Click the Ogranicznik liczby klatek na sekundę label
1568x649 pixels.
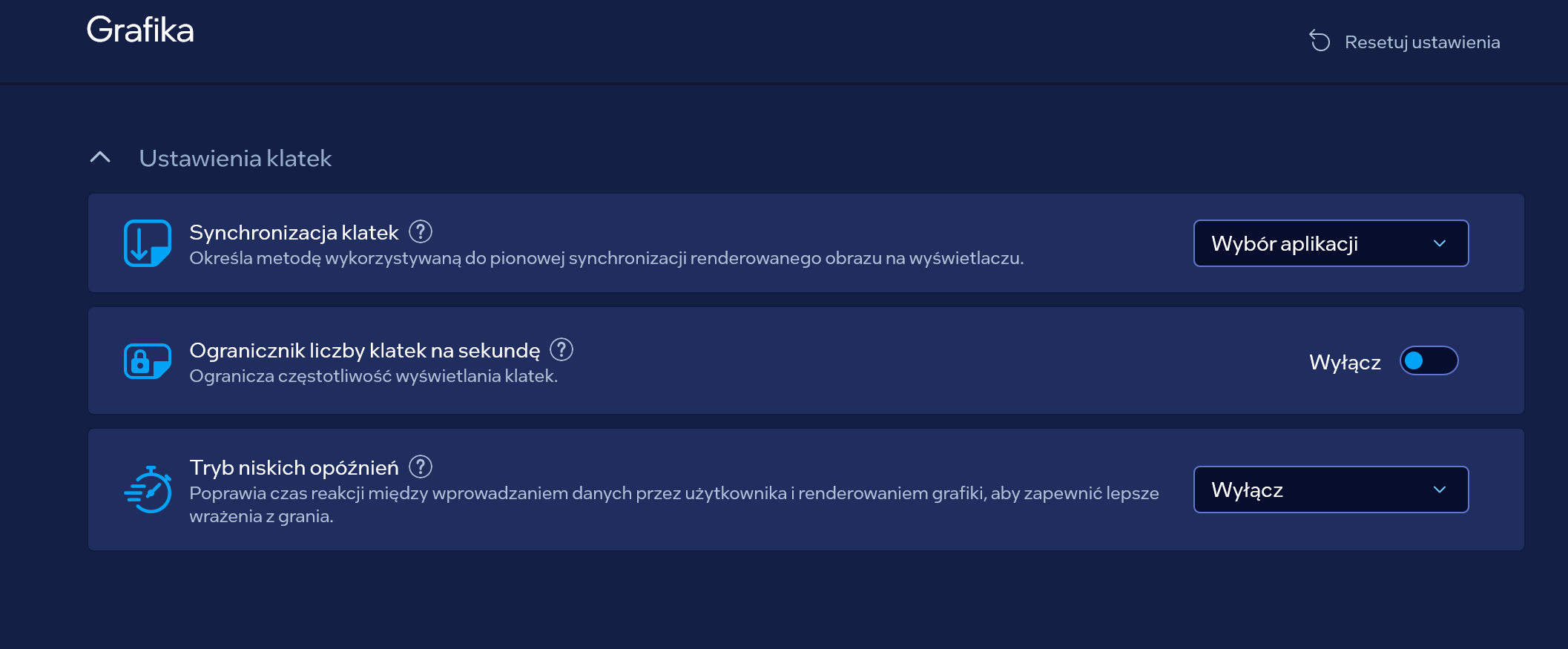(x=364, y=350)
